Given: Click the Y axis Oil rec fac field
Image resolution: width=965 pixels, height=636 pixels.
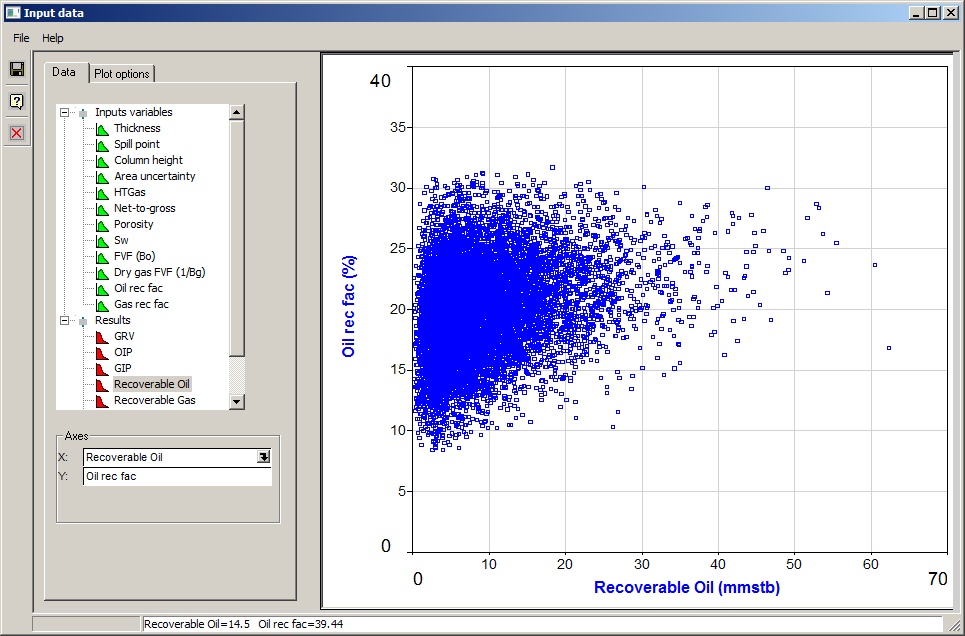Looking at the screenshot, I should tap(176, 477).
